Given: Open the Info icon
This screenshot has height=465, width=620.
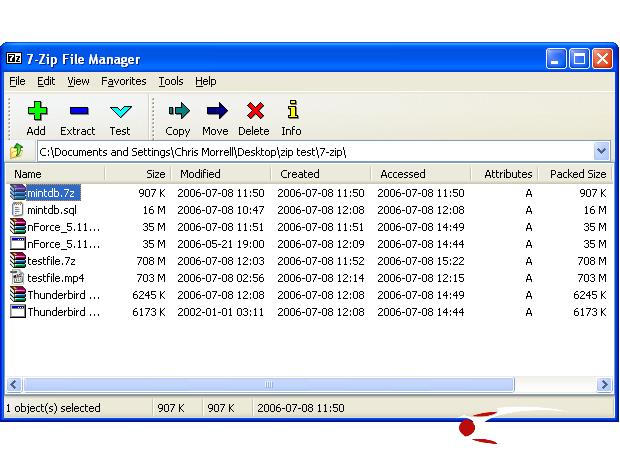Looking at the screenshot, I should [x=291, y=112].
